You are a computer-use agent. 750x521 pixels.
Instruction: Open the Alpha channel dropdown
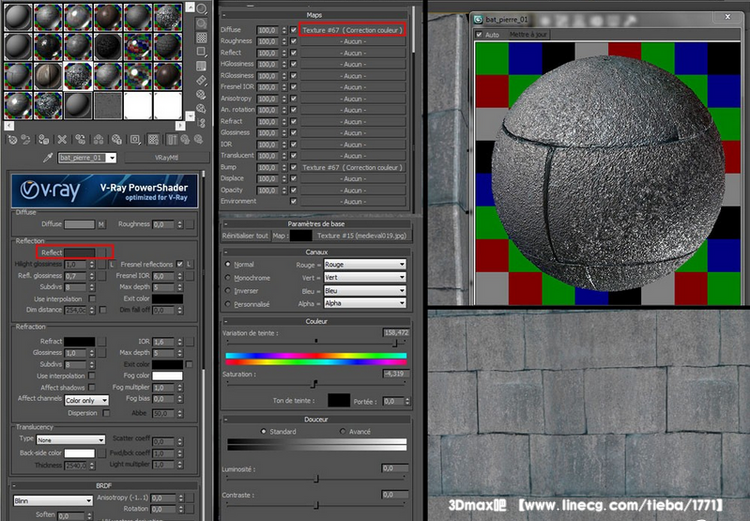365,303
